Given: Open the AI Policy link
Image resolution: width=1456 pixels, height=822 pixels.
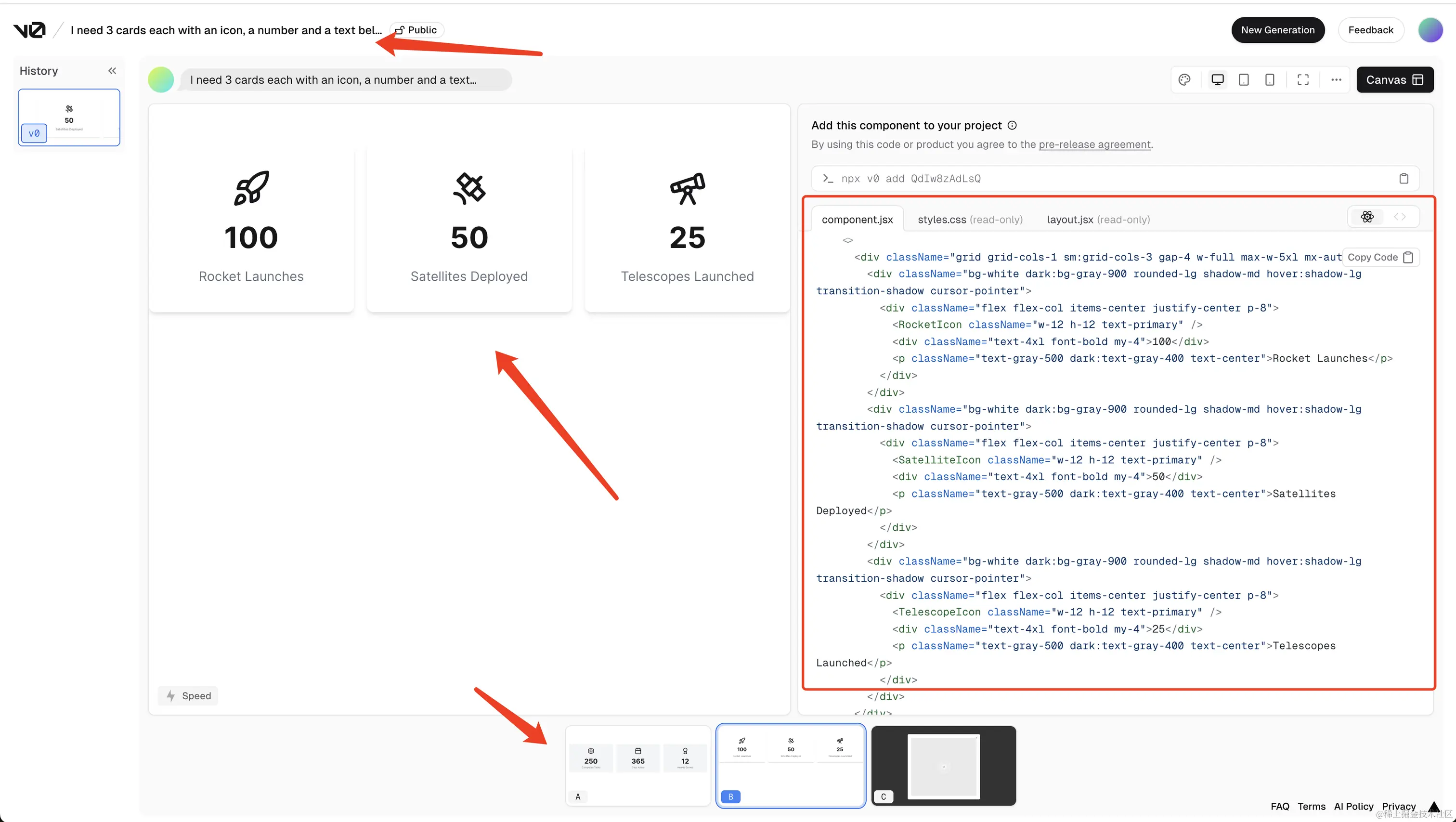Looking at the screenshot, I should pos(1353,806).
